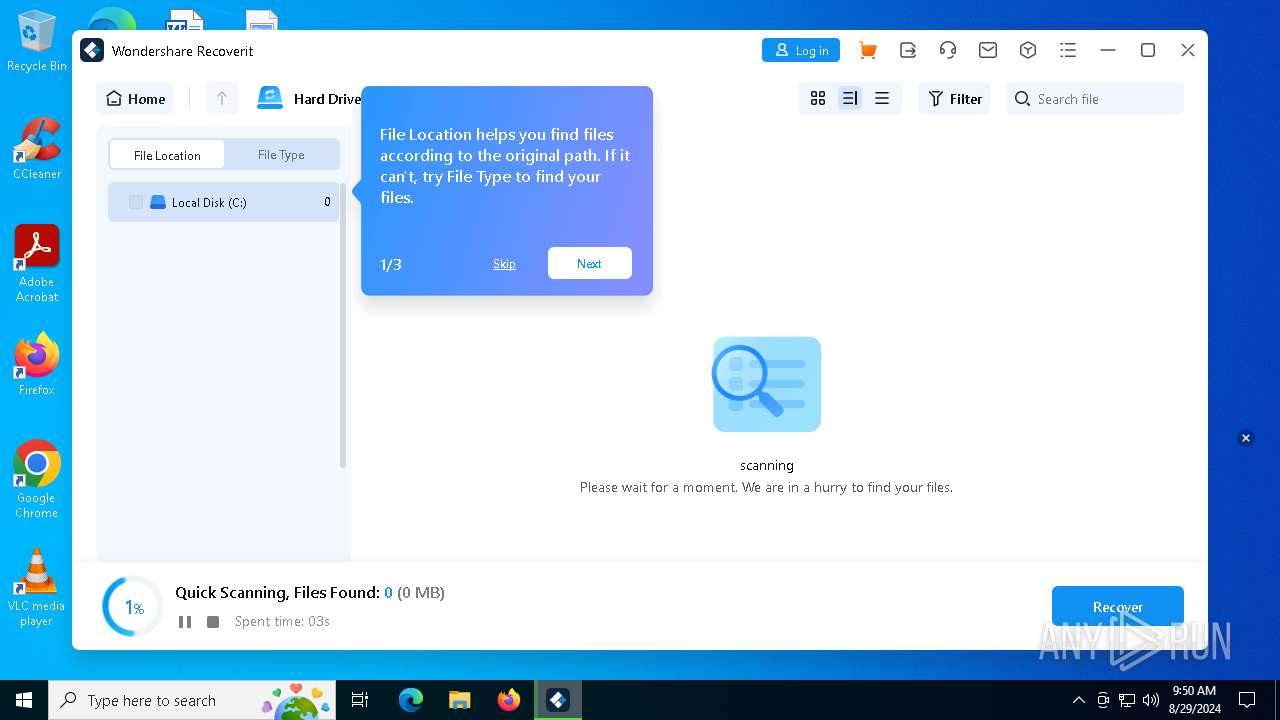Click the 1% circular scan progress indicator

133,607
